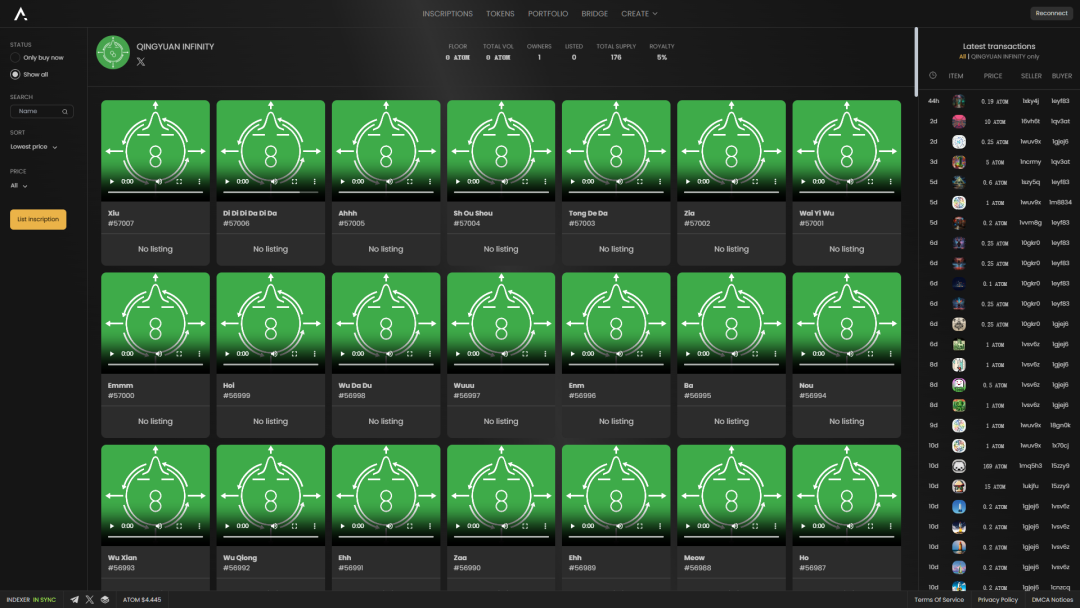
Task: Open the INSCRIPTIONS tab
Action: 448,14
